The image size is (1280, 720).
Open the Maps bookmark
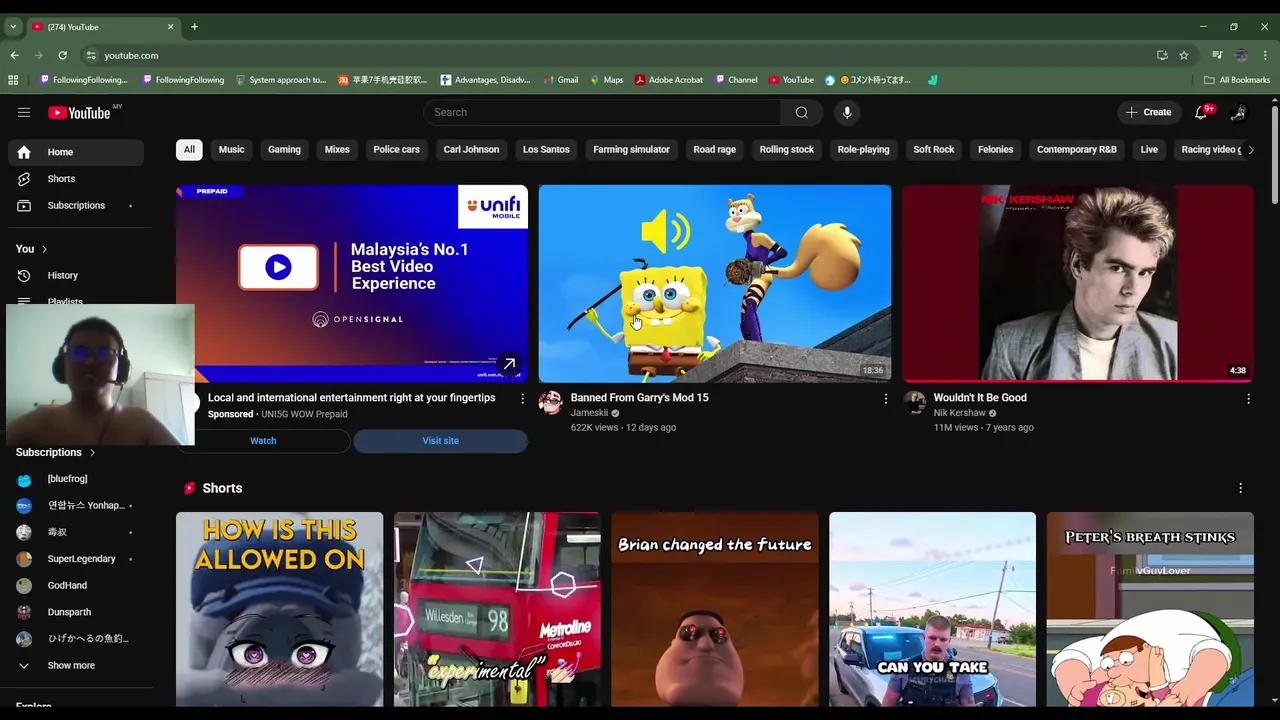coord(606,80)
